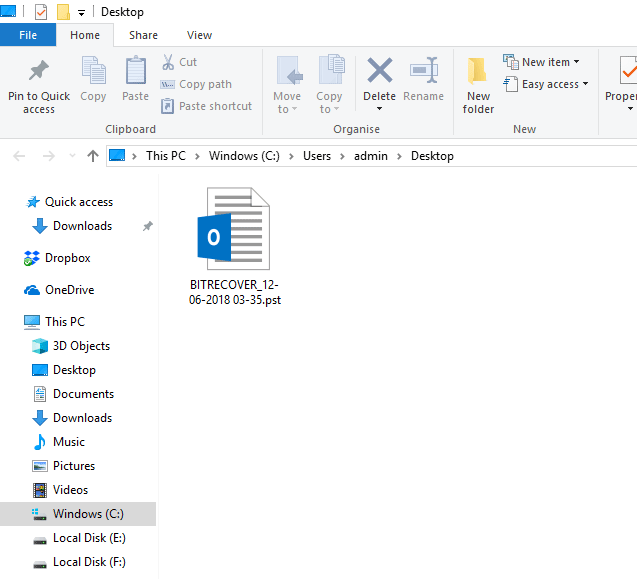The height and width of the screenshot is (579, 637).
Task: Click Users breadcrumb in address bar
Action: pos(317,156)
